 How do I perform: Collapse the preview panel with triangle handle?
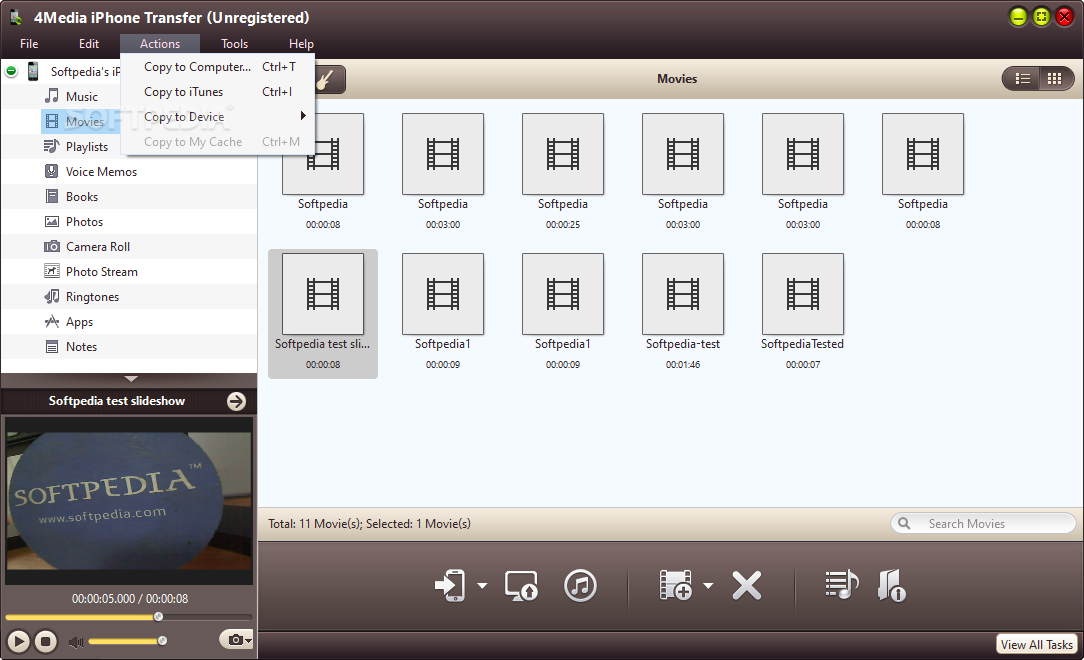click(131, 379)
